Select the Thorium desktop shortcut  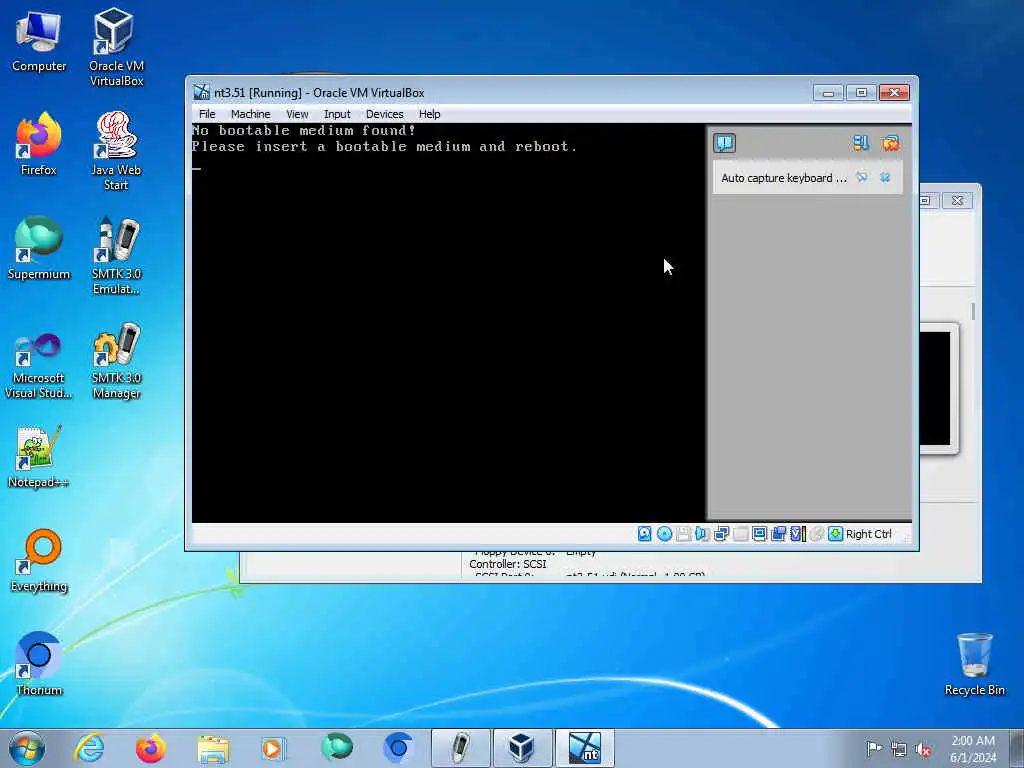[39, 664]
